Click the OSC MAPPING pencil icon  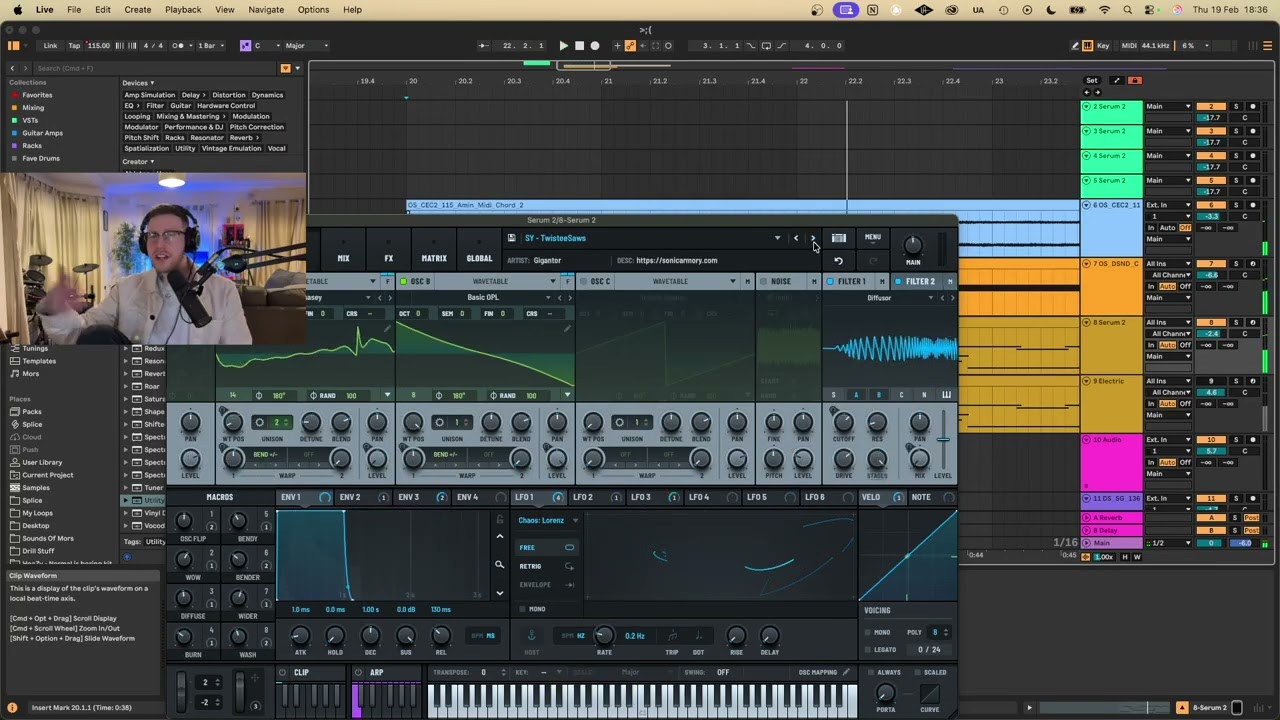846,672
